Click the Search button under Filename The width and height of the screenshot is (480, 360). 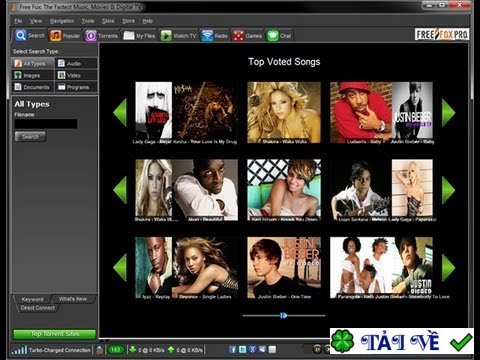30,136
